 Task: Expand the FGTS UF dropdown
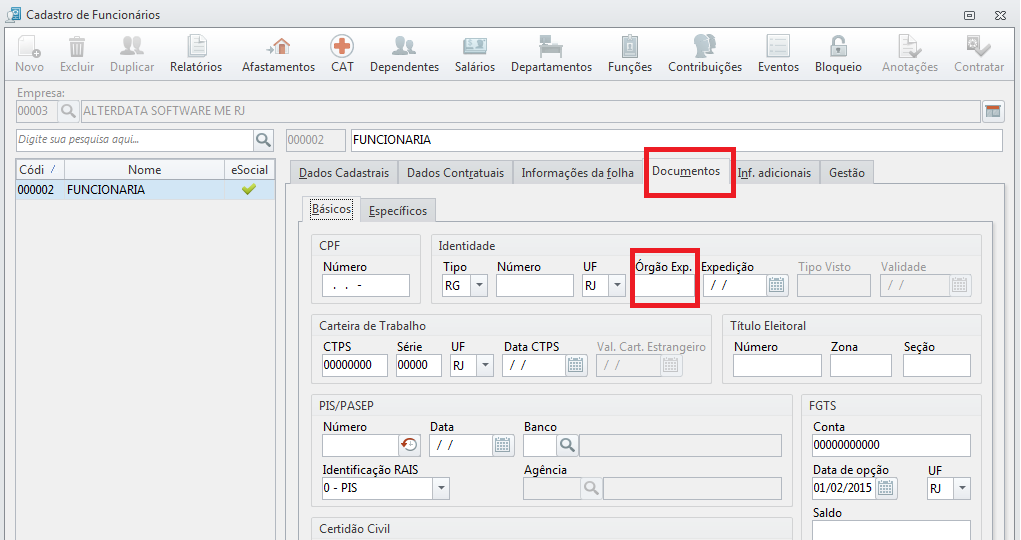962,489
